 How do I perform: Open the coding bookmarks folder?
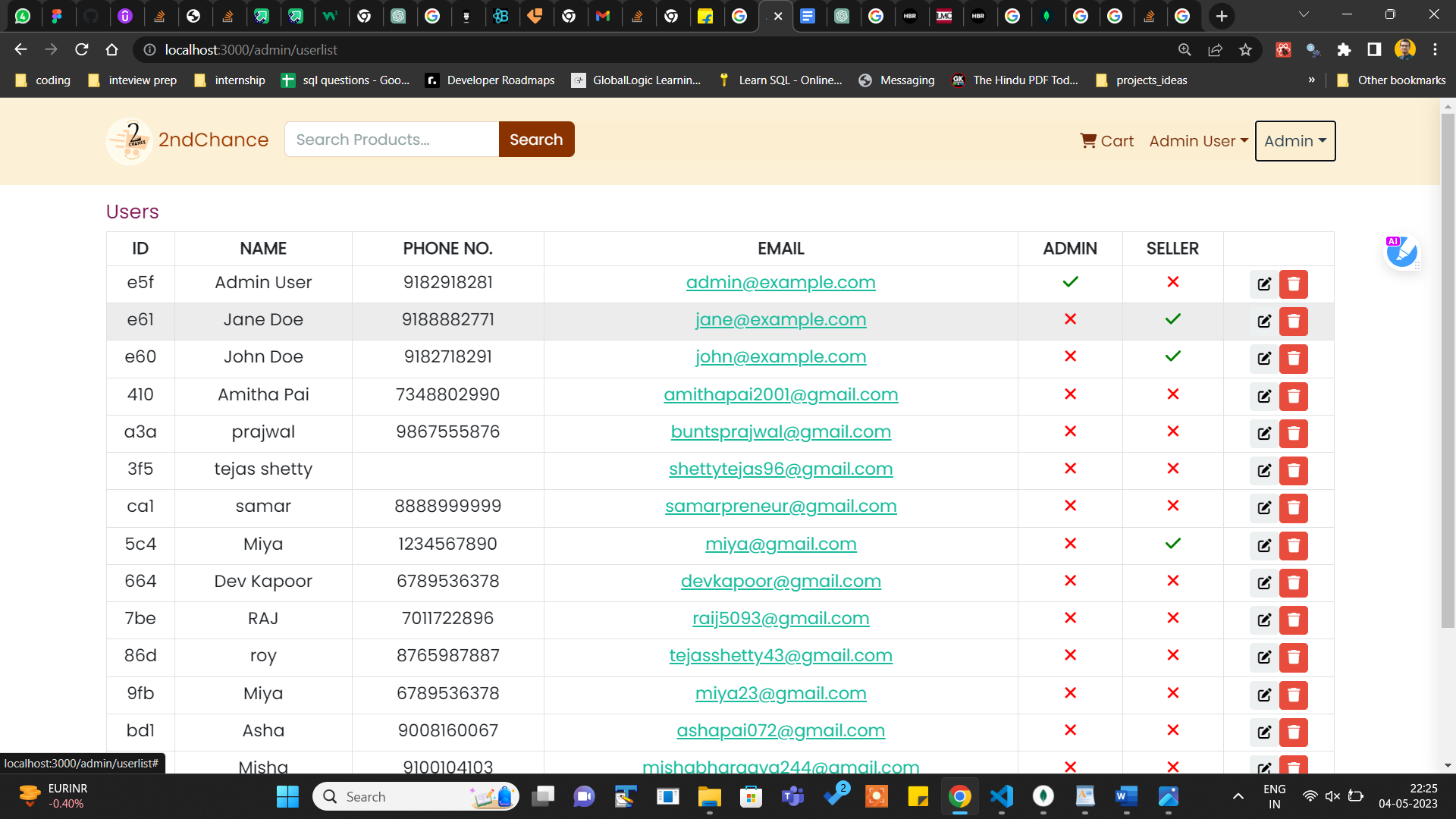click(43, 80)
